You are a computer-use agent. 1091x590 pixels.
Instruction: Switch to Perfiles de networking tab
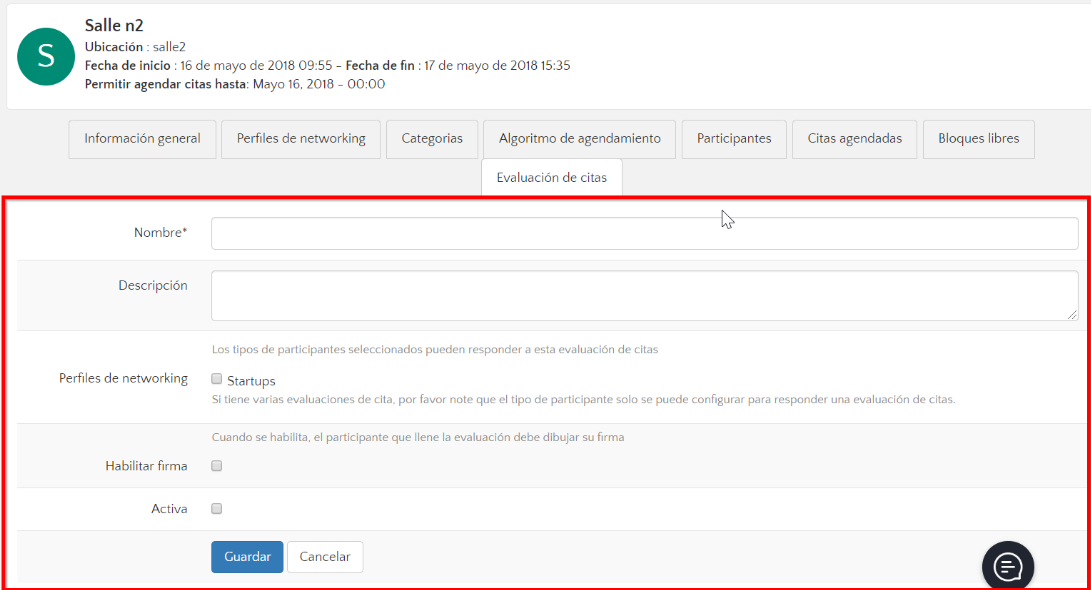click(x=301, y=139)
